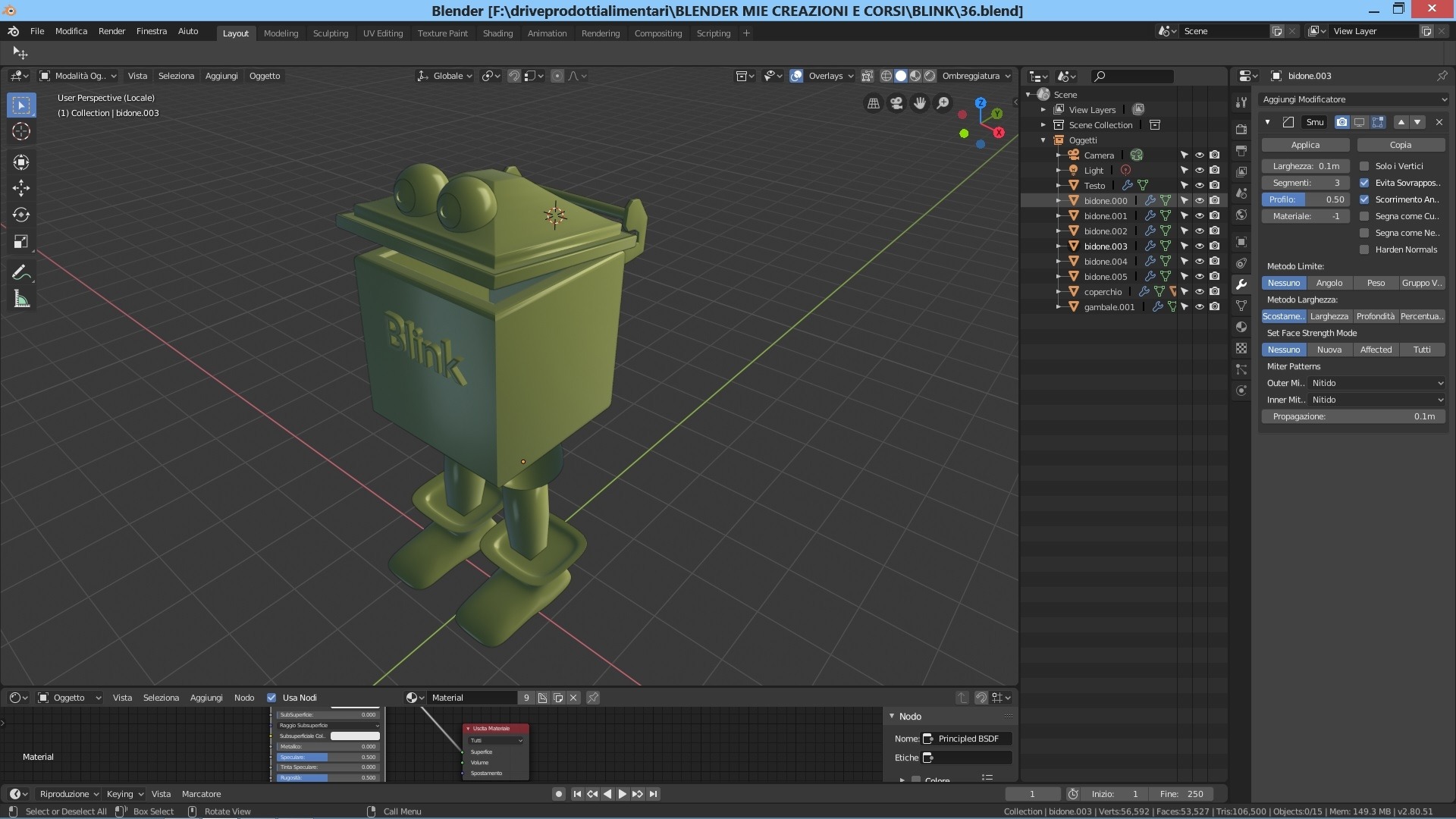Viewport: 1456px width, 819px height.
Task: Toggle perspective/orthographic grid icon
Action: tap(874, 103)
